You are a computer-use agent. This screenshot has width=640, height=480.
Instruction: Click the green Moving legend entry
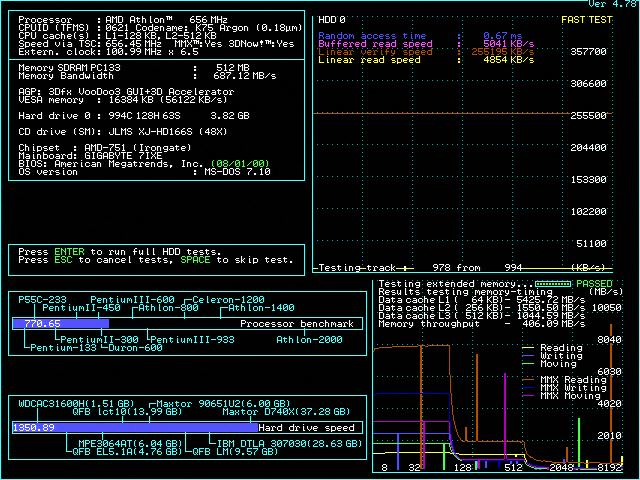[x=549, y=364]
